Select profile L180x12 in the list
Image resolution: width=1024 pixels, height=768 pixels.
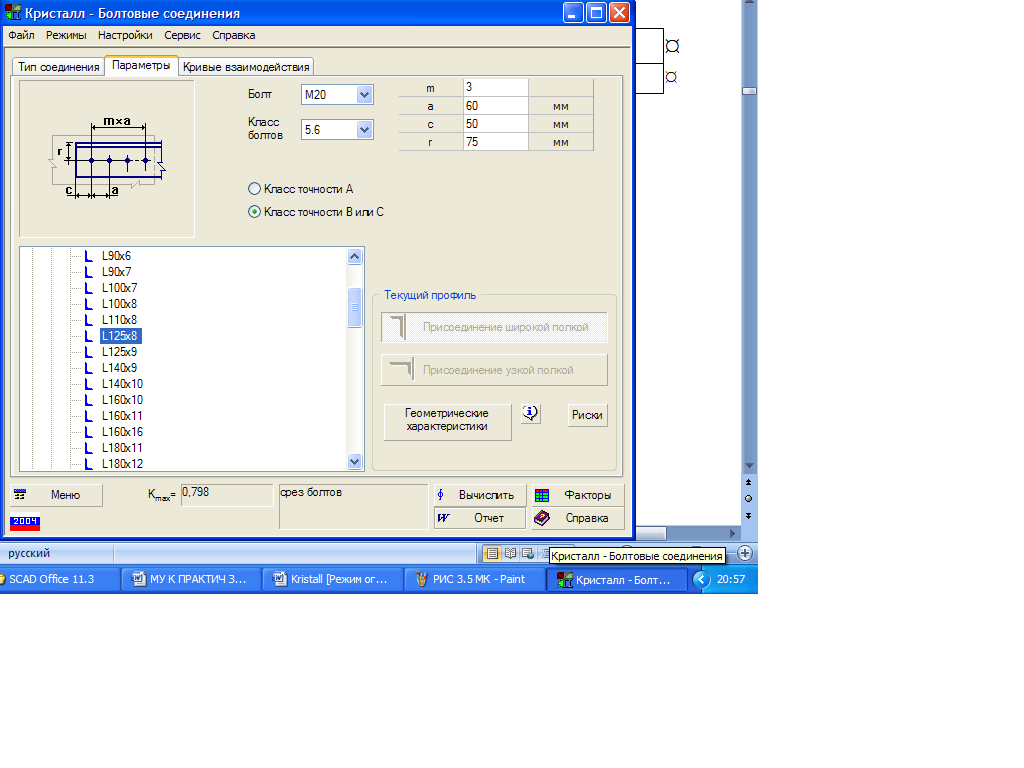pos(122,464)
